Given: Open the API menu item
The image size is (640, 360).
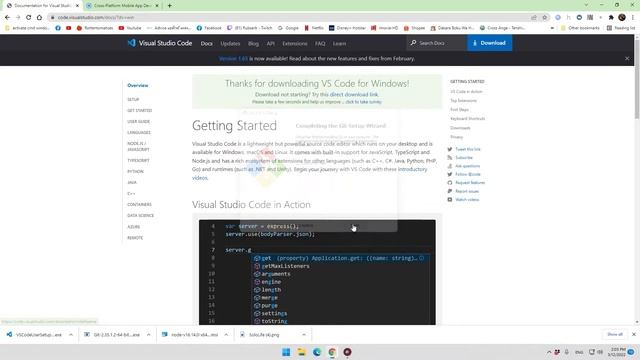Looking at the screenshot, I should point(270,43).
